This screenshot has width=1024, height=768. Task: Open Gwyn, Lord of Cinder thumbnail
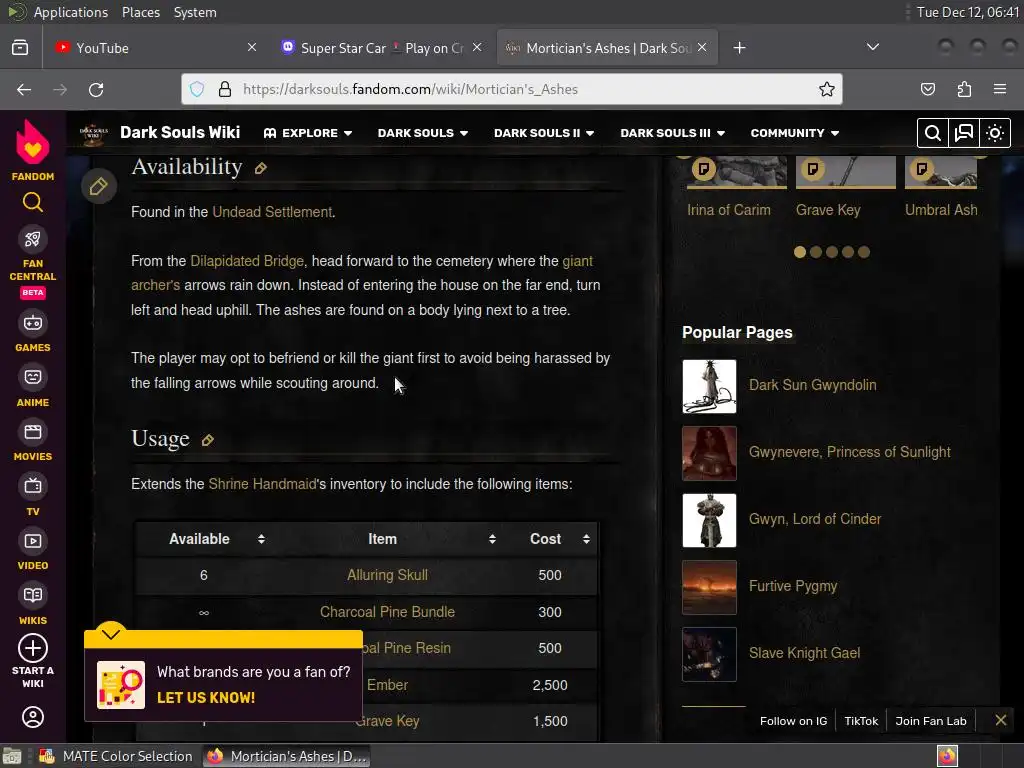click(x=709, y=520)
